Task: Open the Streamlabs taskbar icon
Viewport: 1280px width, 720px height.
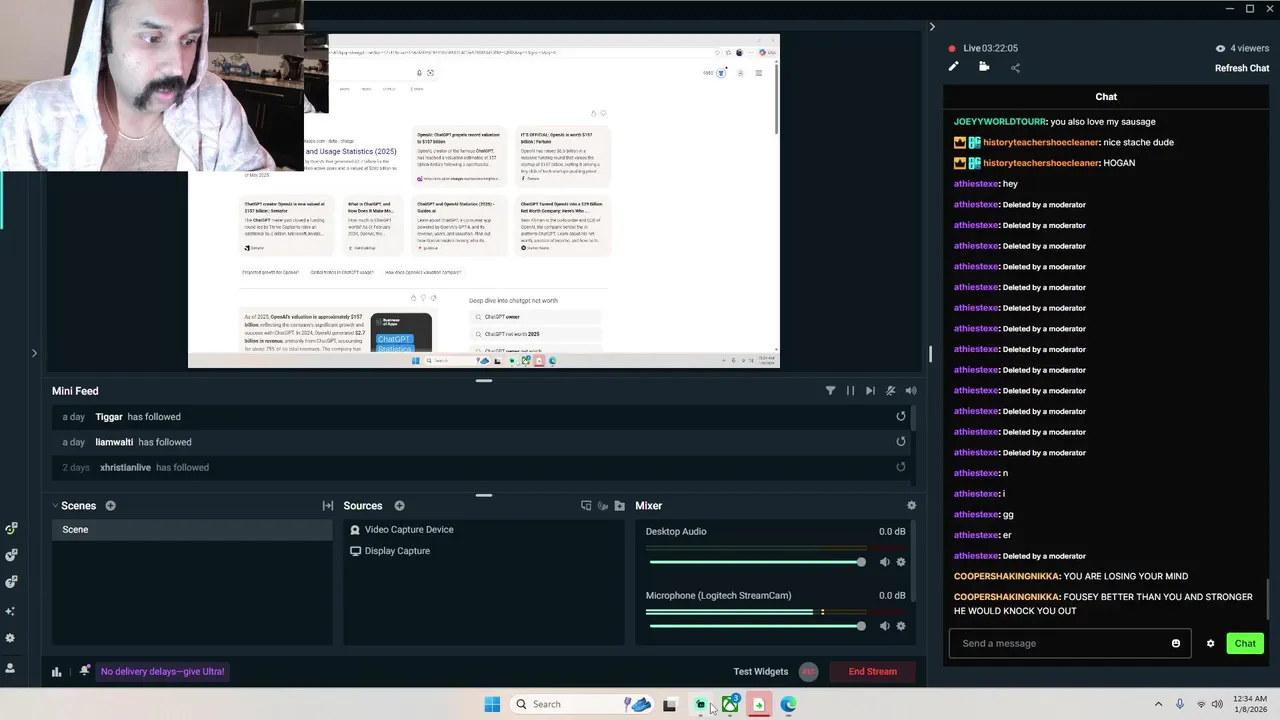Action: (x=701, y=705)
